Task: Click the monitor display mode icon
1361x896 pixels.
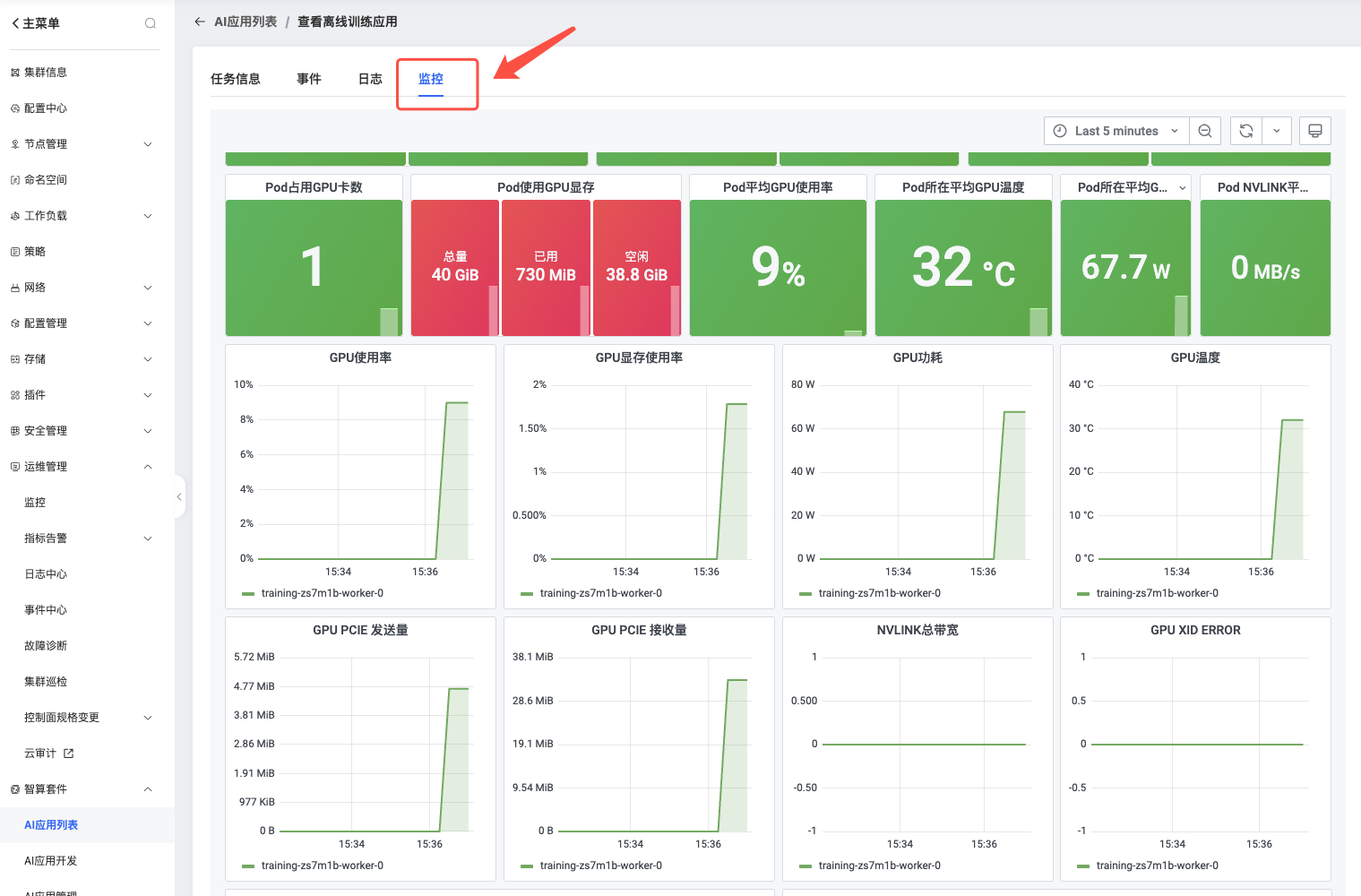Action: click(1314, 131)
